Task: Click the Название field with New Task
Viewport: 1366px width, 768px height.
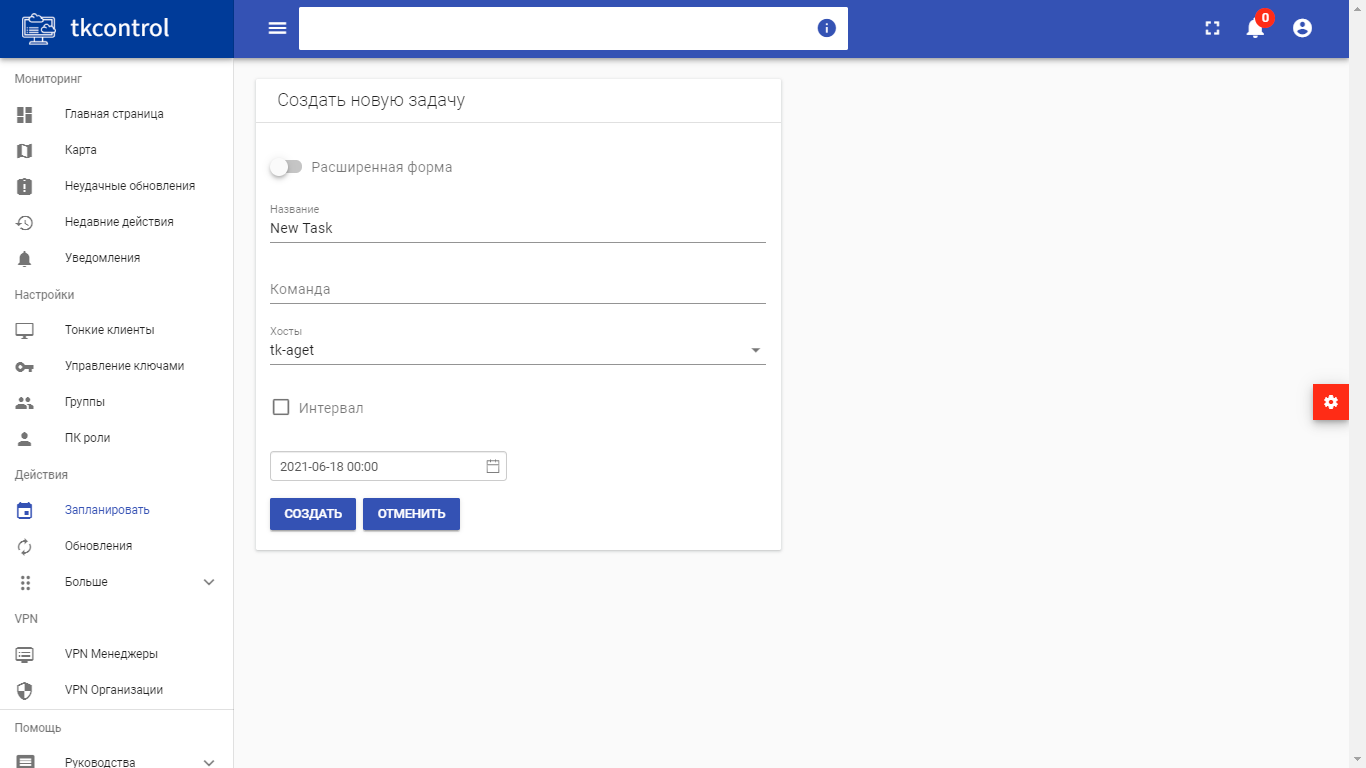Action: tap(517, 228)
